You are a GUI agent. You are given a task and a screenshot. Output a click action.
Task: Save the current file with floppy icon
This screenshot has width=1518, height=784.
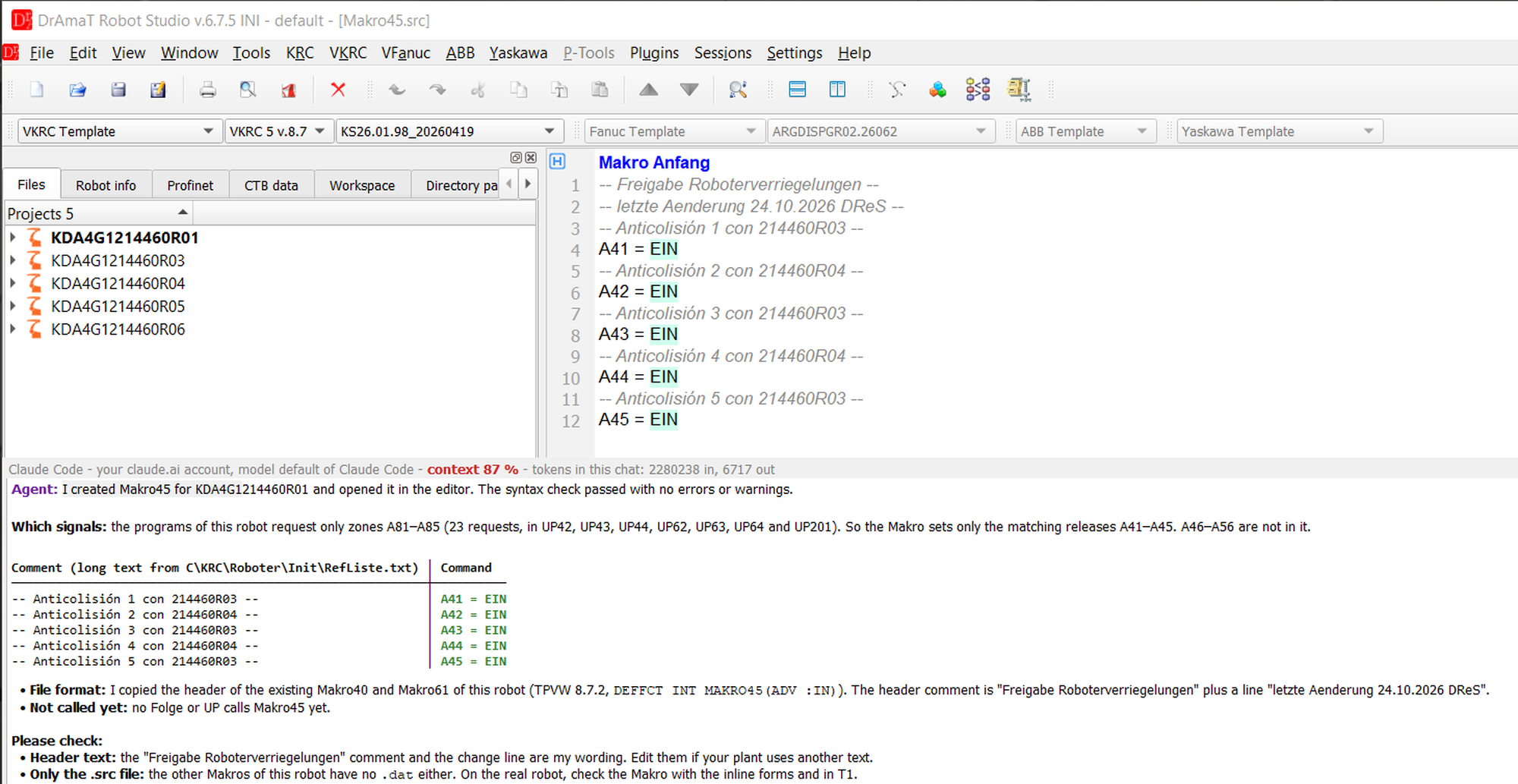[118, 90]
